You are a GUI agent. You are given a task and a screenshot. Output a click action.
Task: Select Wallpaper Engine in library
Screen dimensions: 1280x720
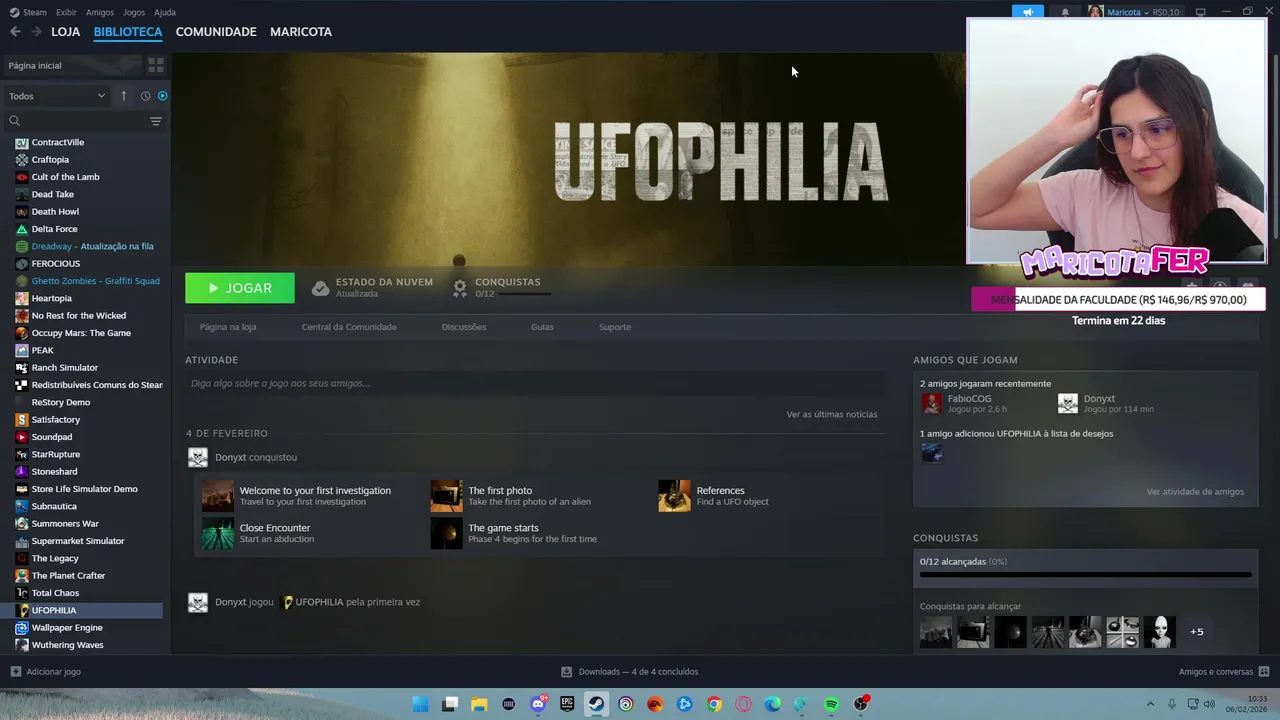[x=67, y=628]
